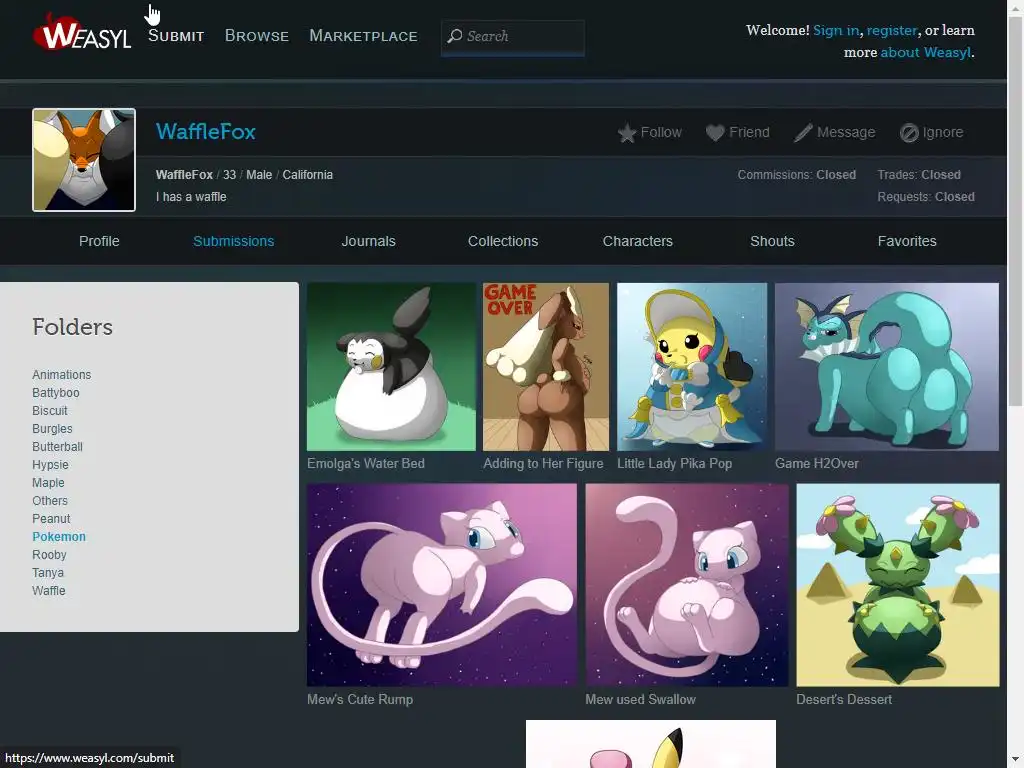Open Desert's Dessert thumbnail
Image resolution: width=1024 pixels, height=768 pixels.
[898, 584]
